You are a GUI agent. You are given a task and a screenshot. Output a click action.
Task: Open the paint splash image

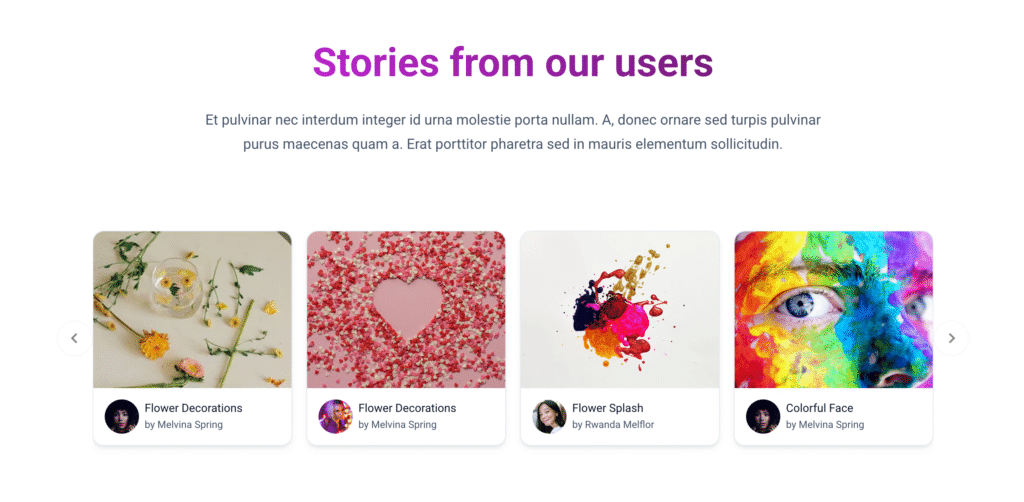pos(620,310)
